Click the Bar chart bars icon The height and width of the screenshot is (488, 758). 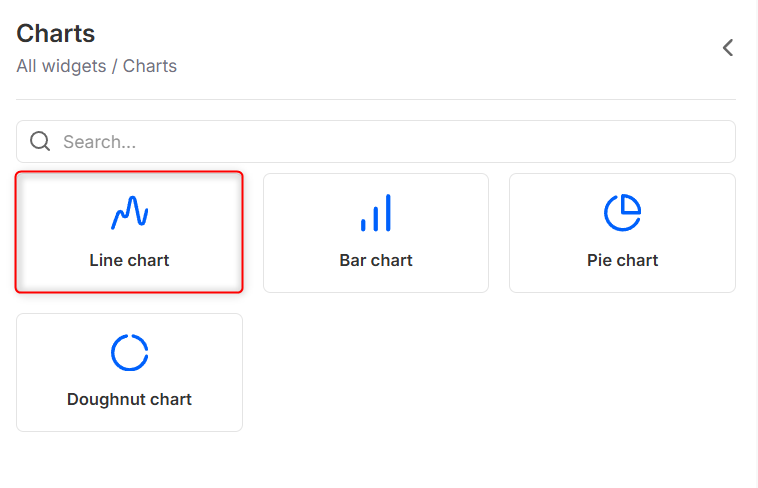[x=376, y=212]
